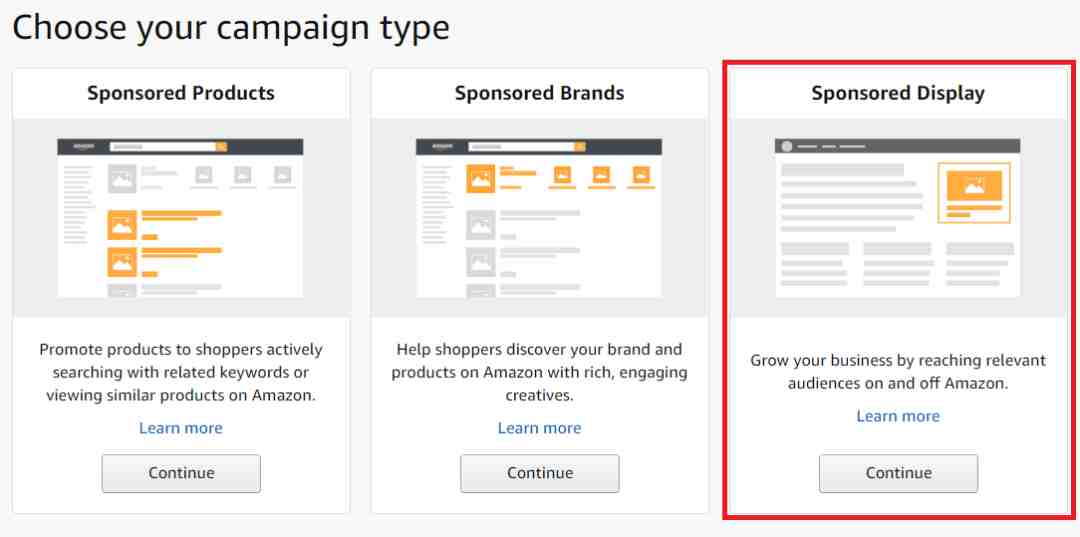Click Continue under Sponsored Products

pos(181,473)
